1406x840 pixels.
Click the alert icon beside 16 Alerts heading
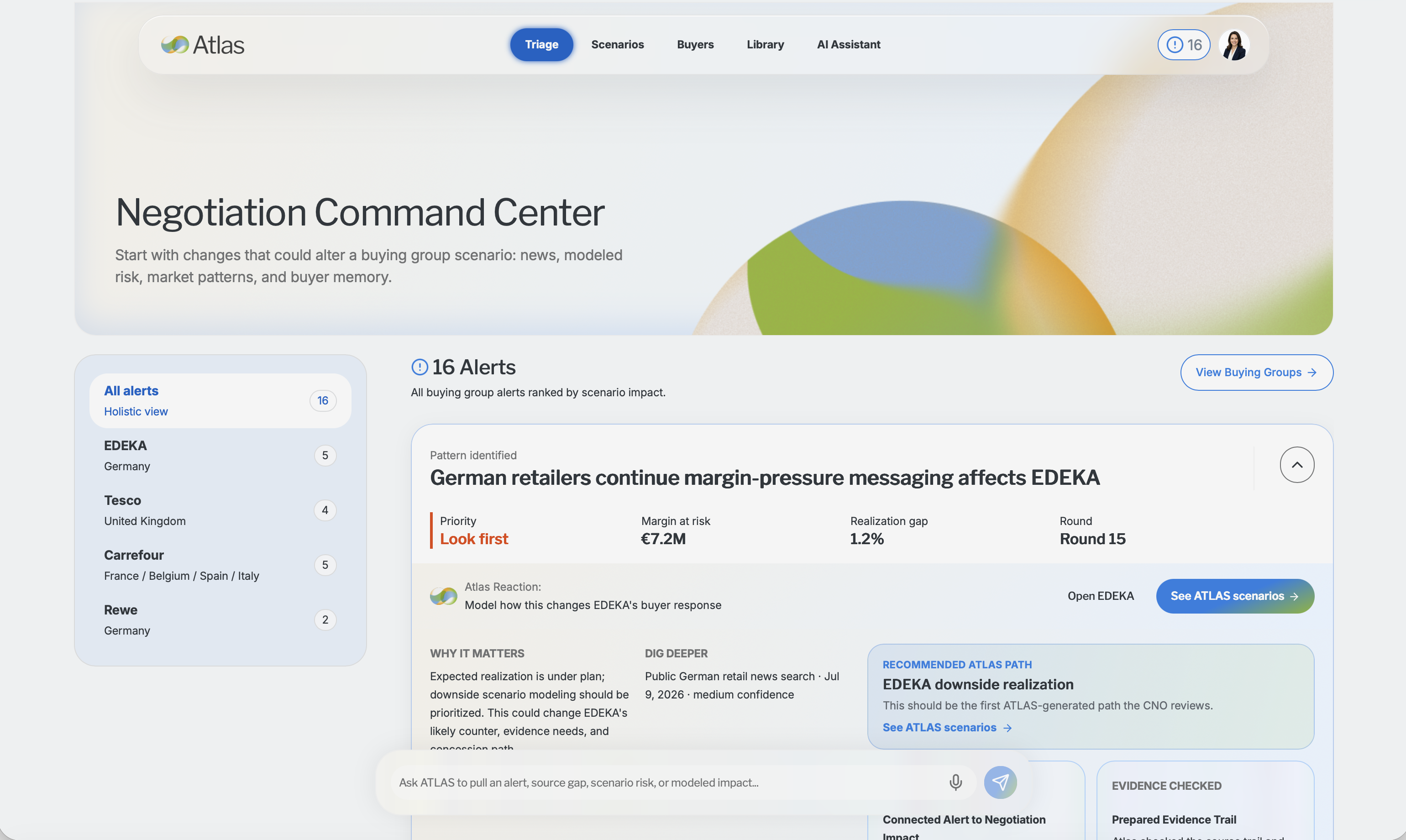420,367
